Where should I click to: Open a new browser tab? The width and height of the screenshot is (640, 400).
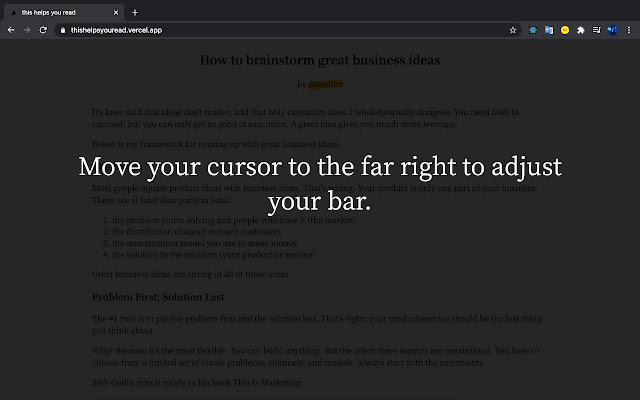135,13
